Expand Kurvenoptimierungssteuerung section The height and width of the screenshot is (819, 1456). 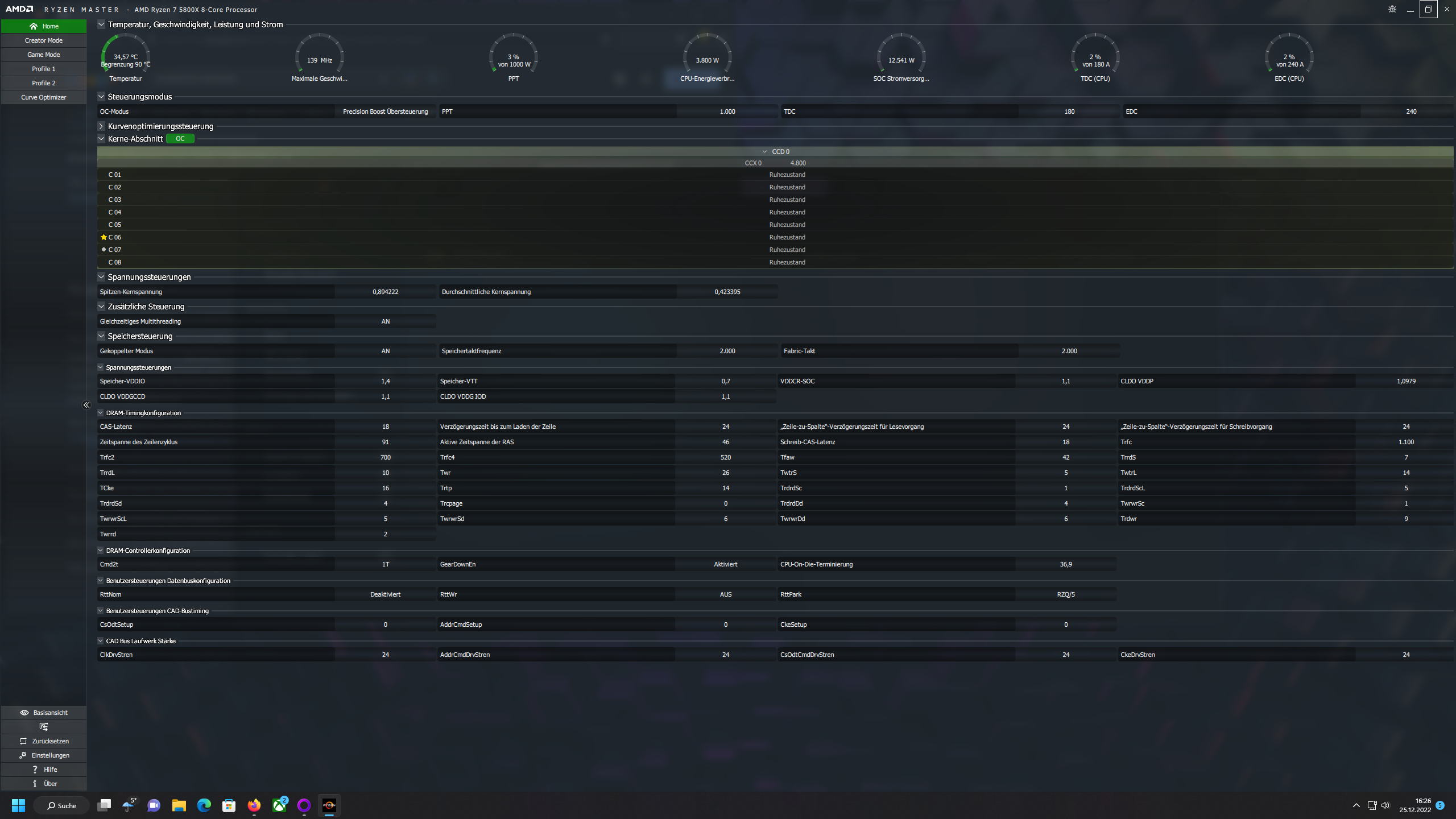[101, 126]
